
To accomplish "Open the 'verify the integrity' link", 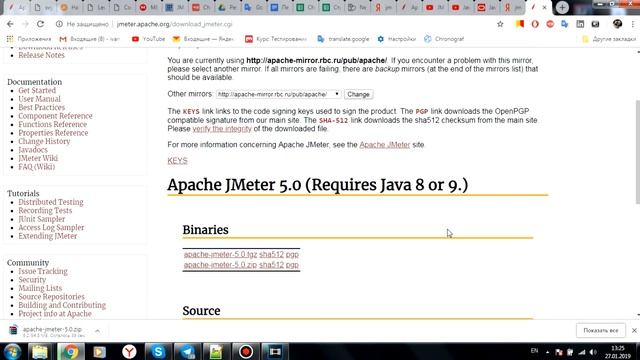I will (x=222, y=129).
